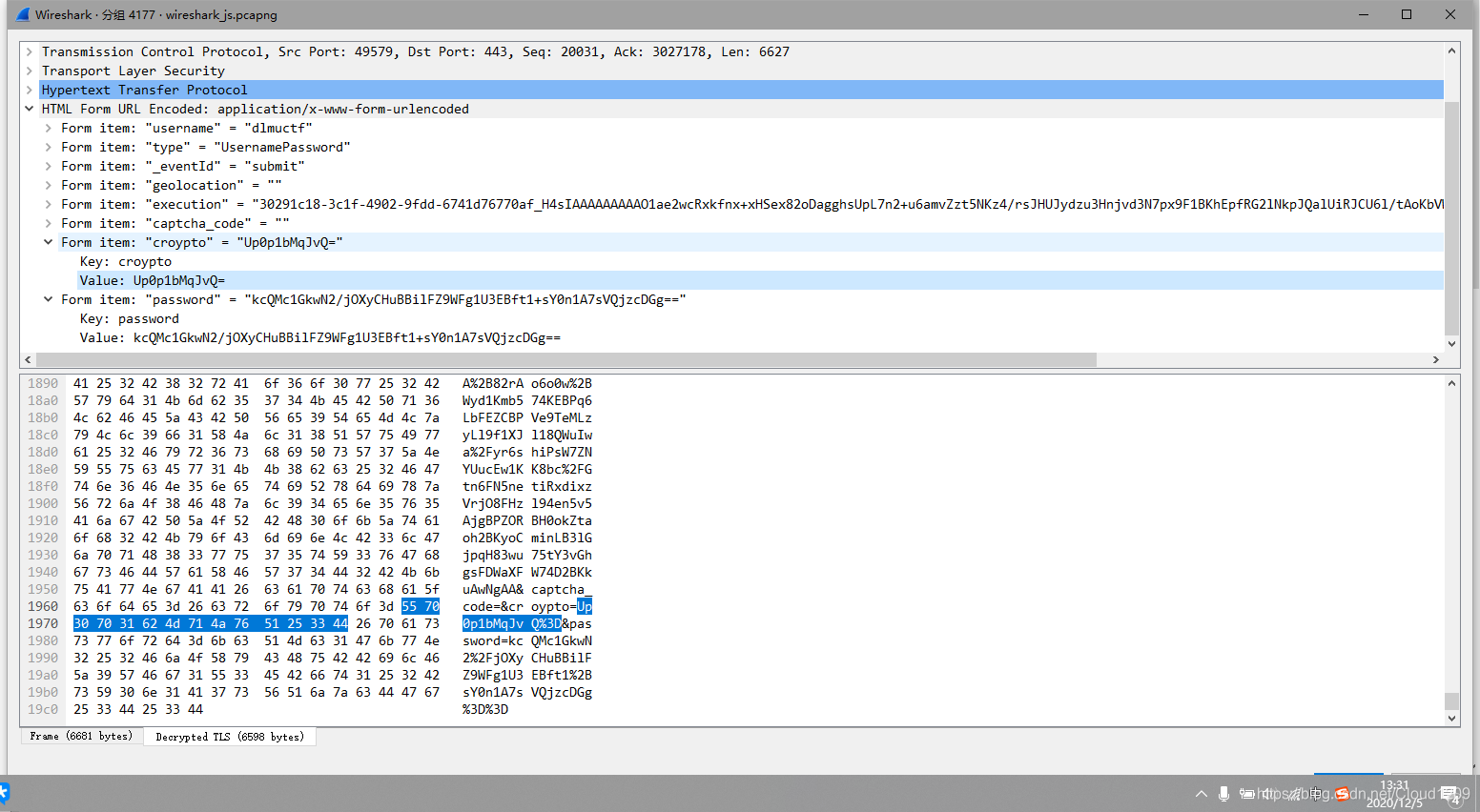Click the left arrow of the horizontal scrollbar

point(28,359)
